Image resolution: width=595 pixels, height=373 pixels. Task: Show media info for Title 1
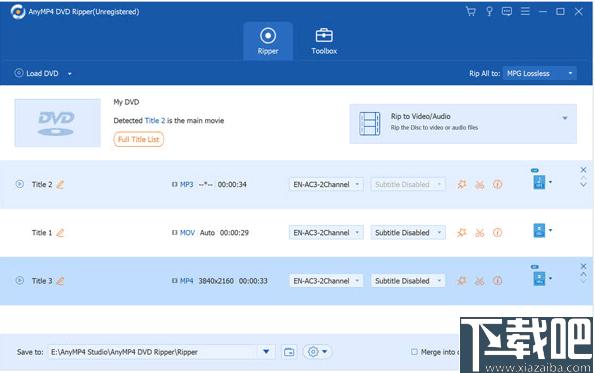pyautogui.click(x=497, y=233)
